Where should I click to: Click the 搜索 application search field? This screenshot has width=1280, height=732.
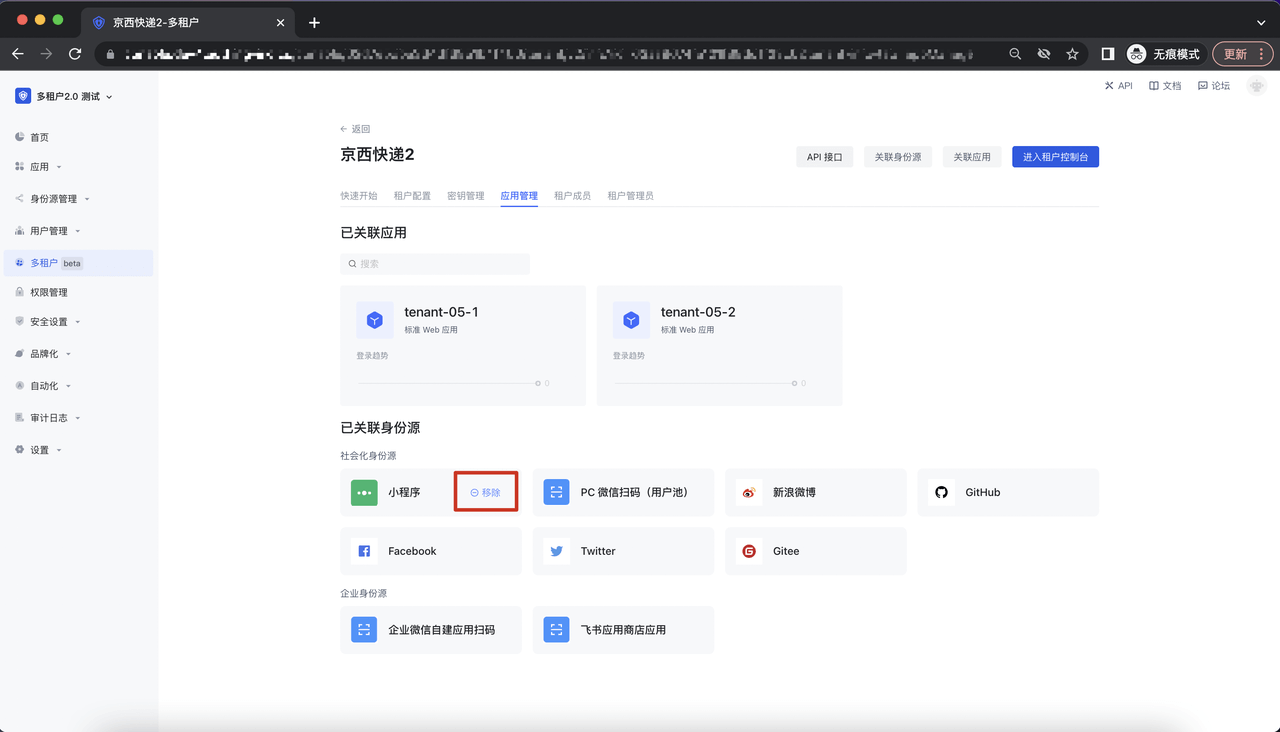435,264
